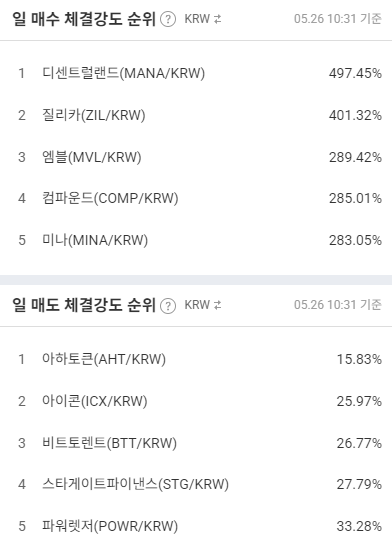The width and height of the screenshot is (392, 552).
Task: Toggle KRW currency switch in sell ranking header
Action: [x=203, y=305]
